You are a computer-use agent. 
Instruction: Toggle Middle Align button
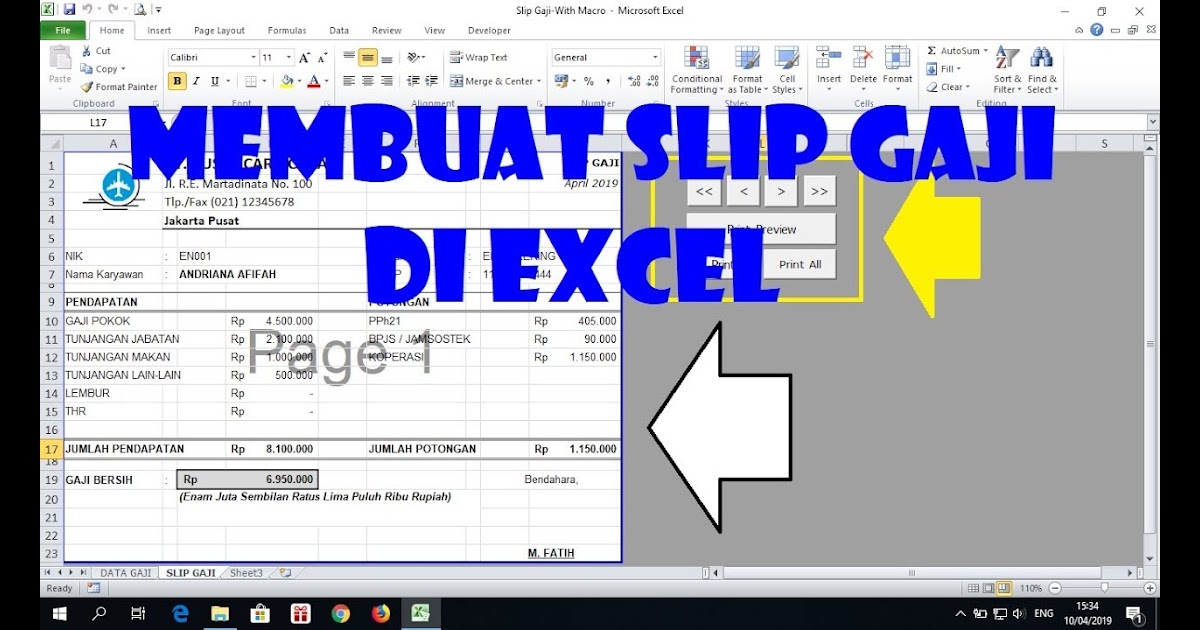coord(368,57)
